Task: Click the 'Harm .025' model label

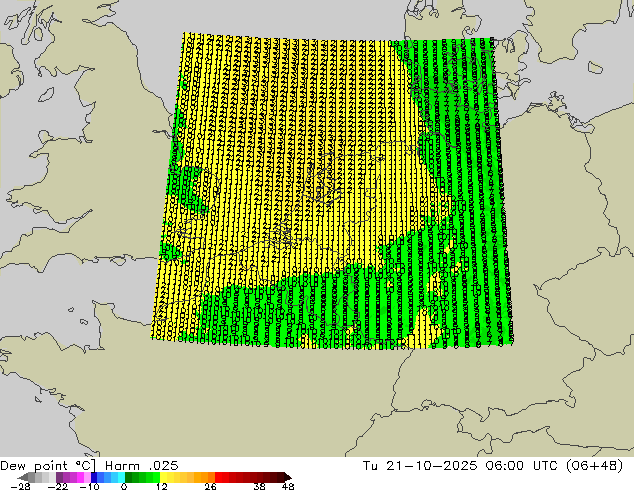Action: [x=142, y=466]
